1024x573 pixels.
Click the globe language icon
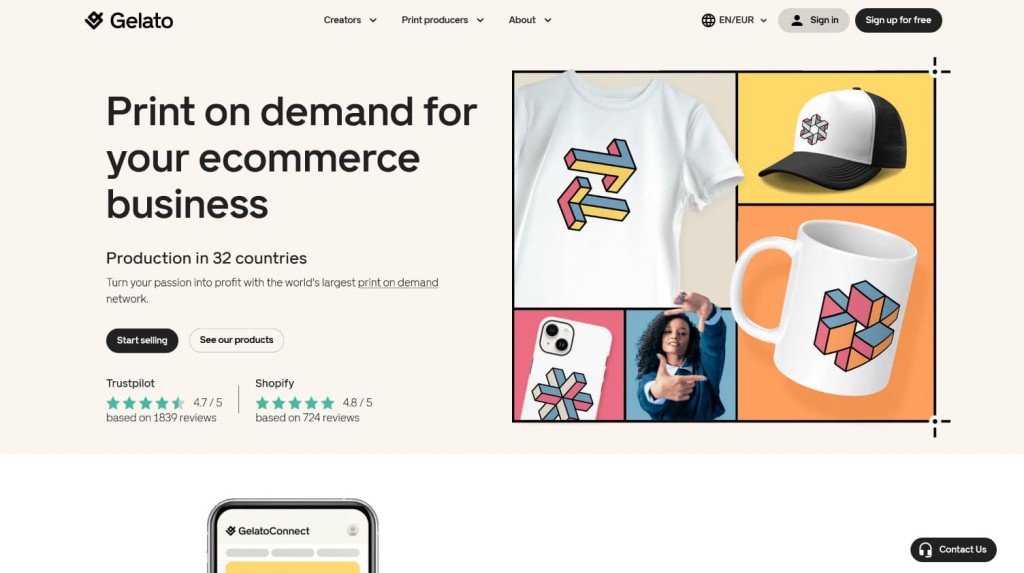pos(708,20)
